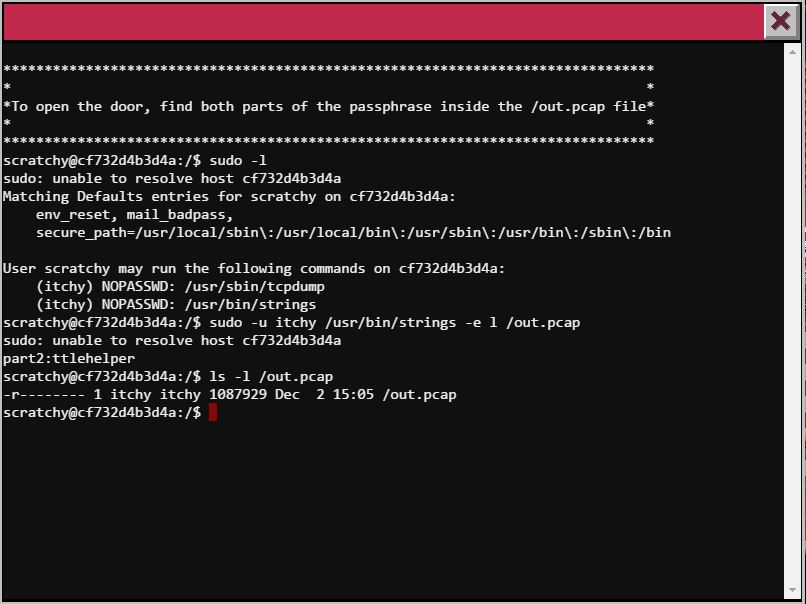806x604 pixels.
Task: Close the terminal window with the X
Action: (x=780, y=21)
